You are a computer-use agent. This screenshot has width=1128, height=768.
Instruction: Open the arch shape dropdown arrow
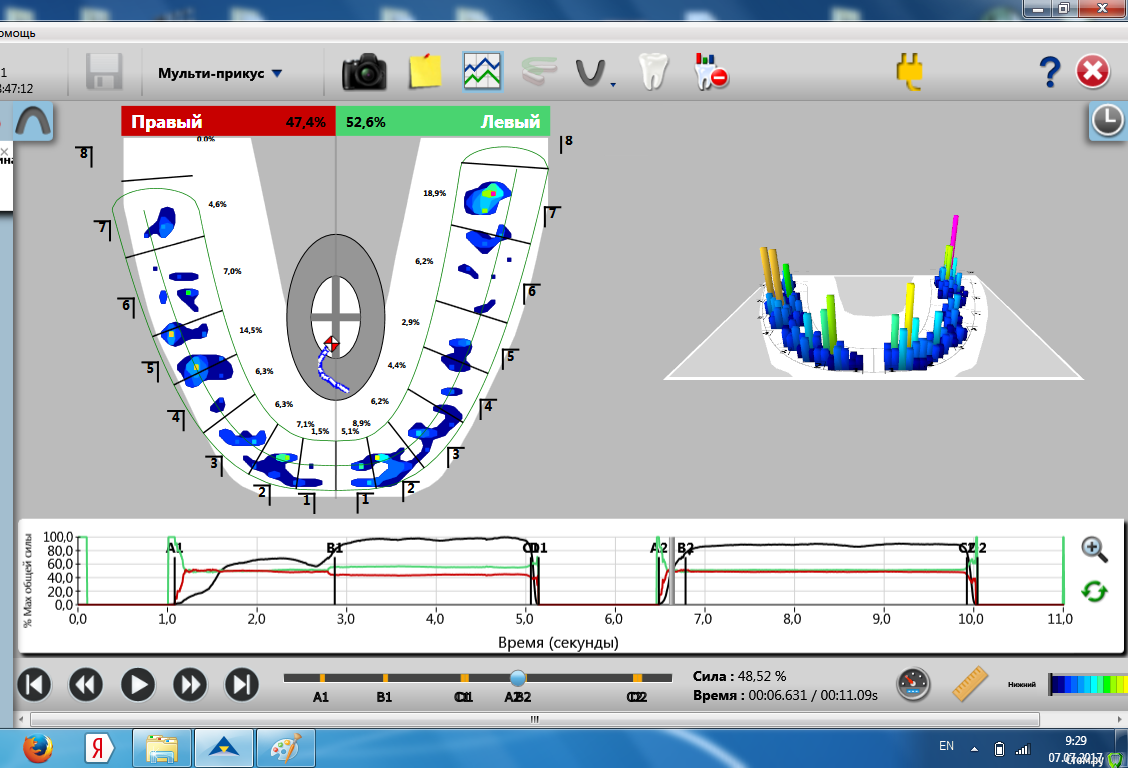[612, 85]
